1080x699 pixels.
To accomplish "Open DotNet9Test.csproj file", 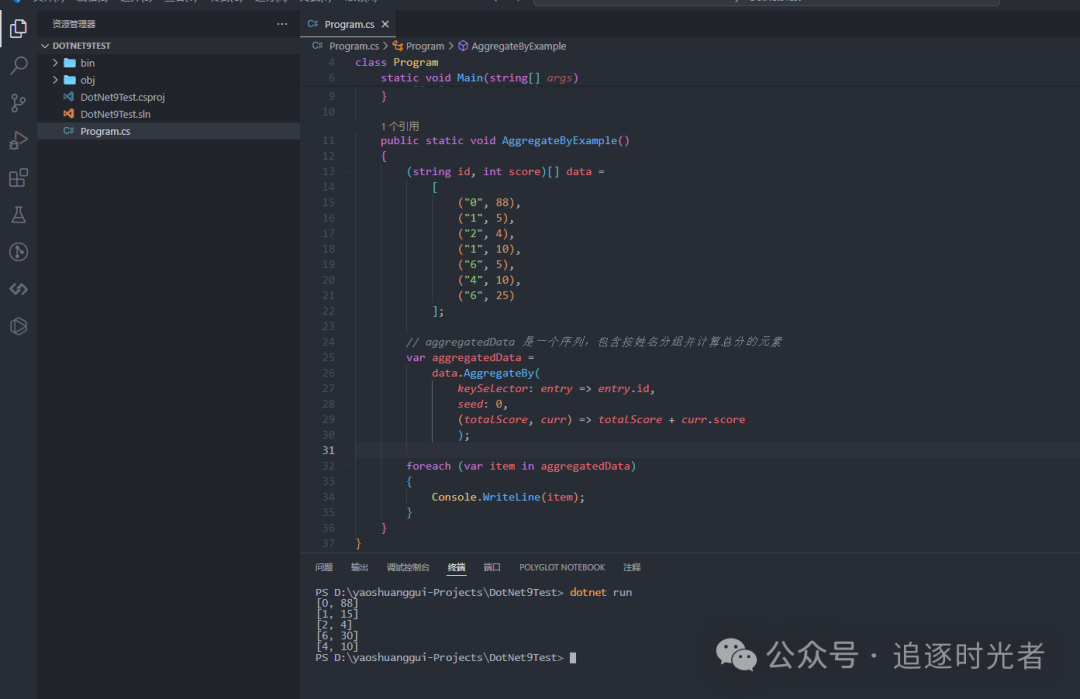I will (x=122, y=97).
